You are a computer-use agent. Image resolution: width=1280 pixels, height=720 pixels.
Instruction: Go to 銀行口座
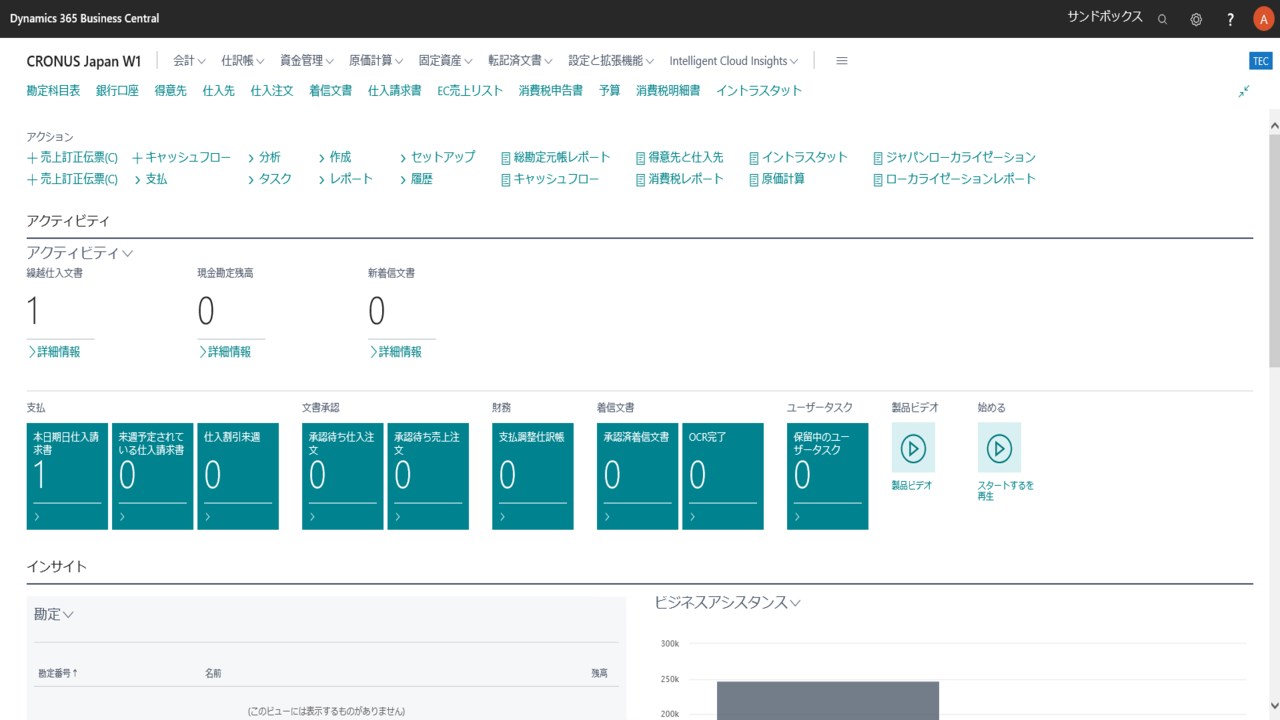pyautogui.click(x=117, y=90)
